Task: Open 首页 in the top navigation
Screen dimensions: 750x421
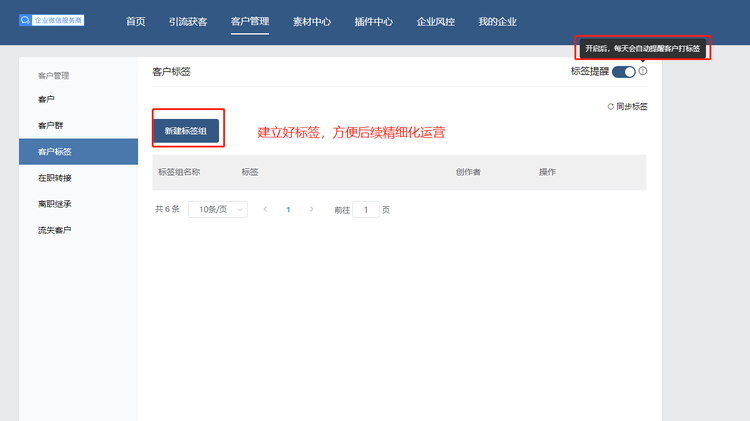Action: tap(136, 22)
